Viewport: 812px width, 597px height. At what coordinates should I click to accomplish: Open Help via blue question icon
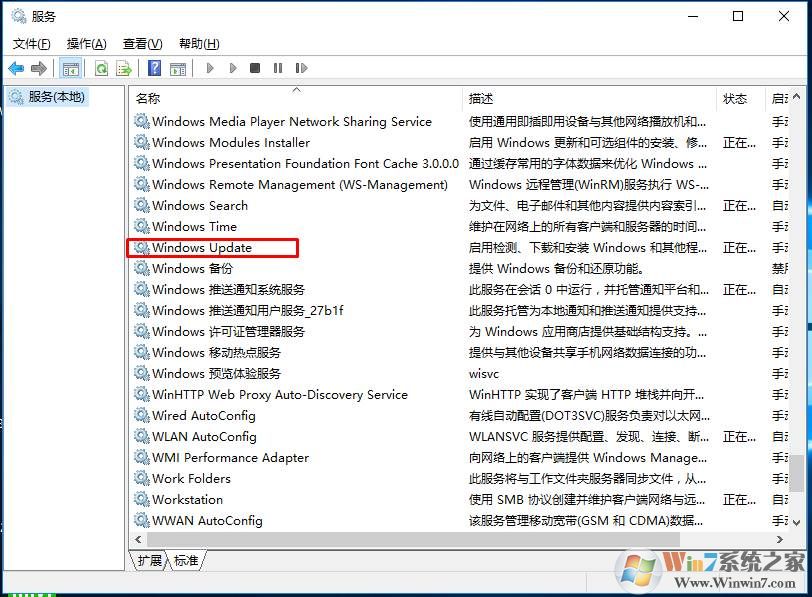point(154,68)
